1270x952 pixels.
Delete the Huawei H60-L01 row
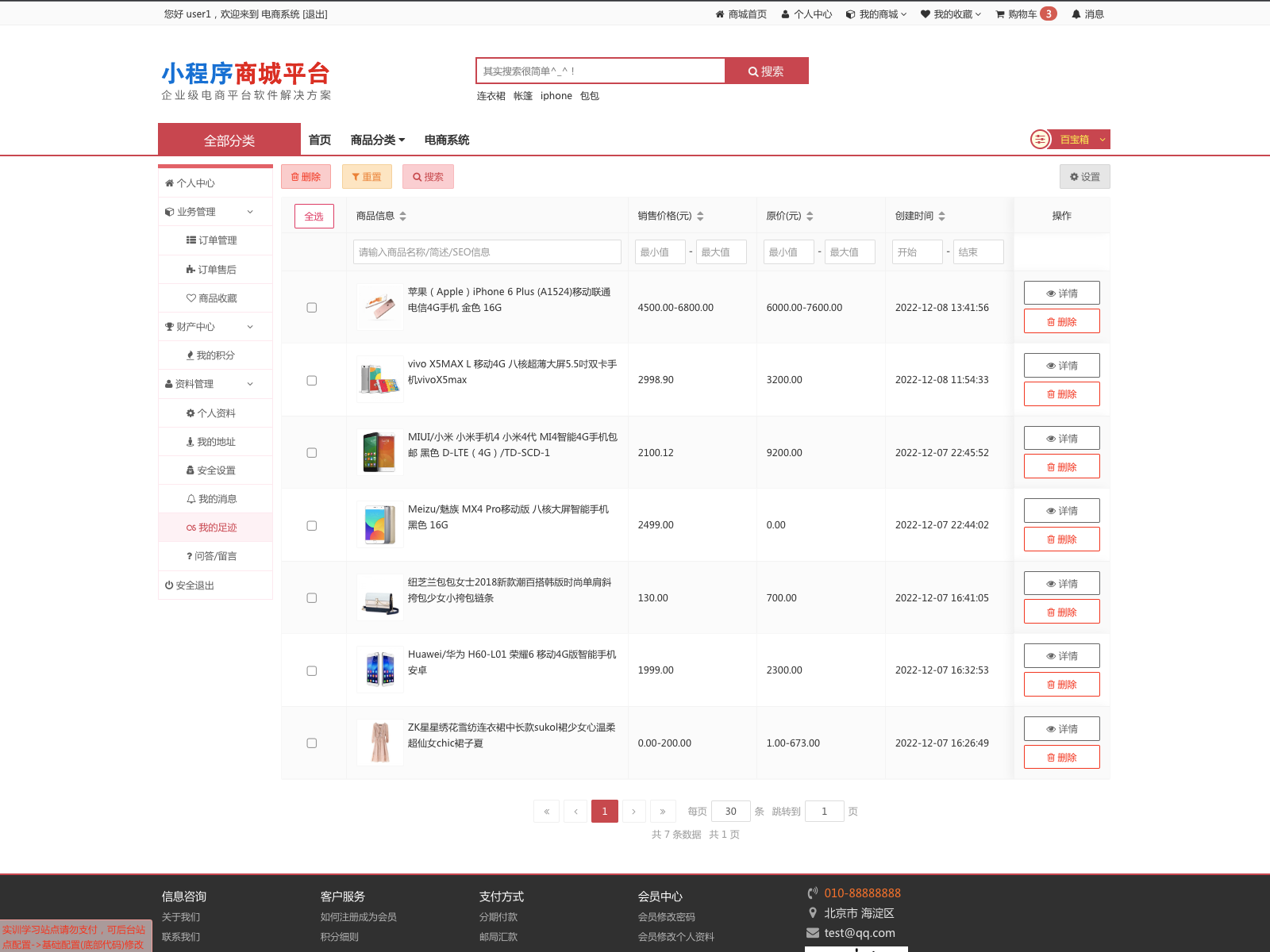click(1062, 684)
